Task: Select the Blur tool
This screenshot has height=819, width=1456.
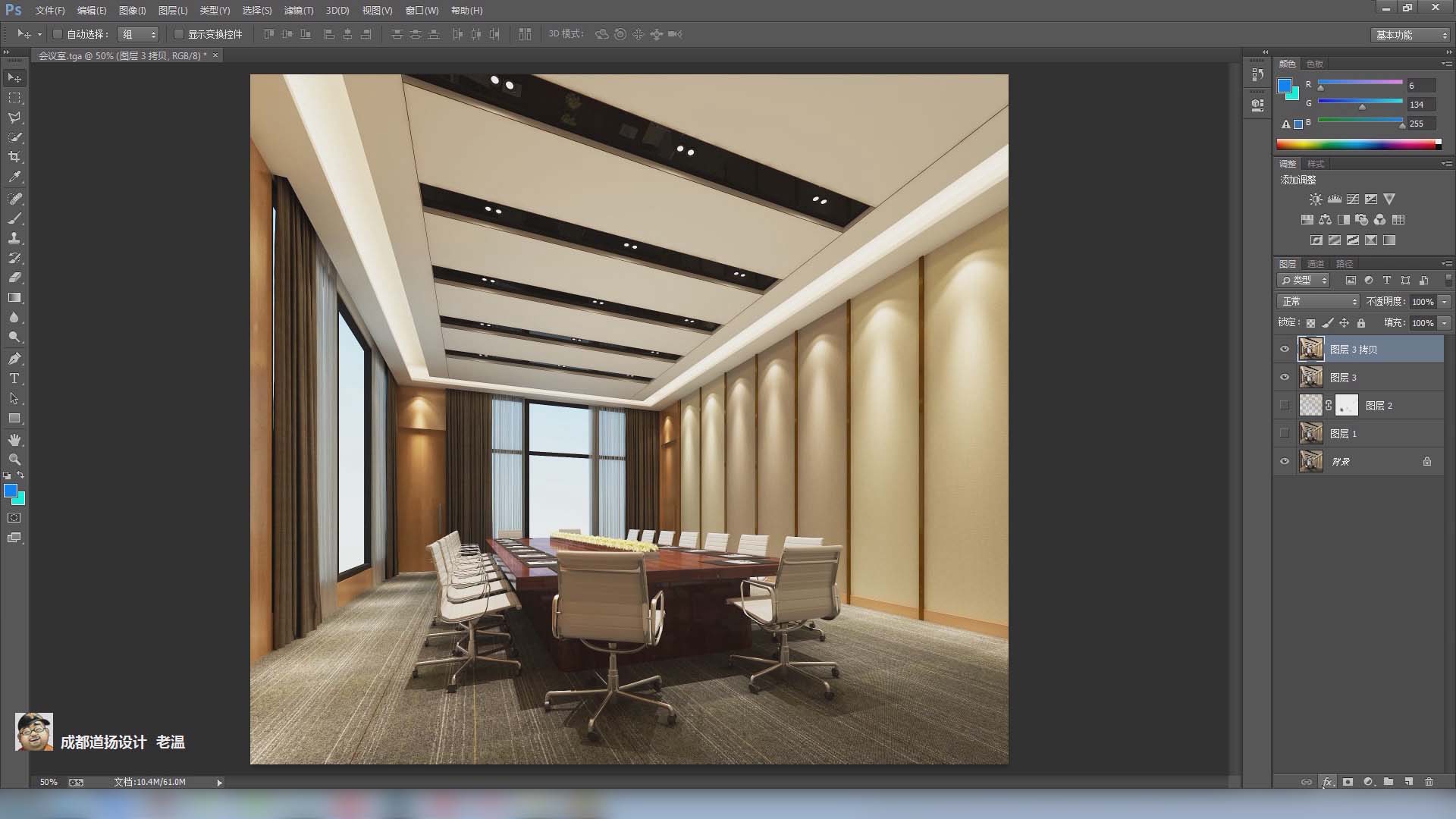Action: tap(14, 318)
